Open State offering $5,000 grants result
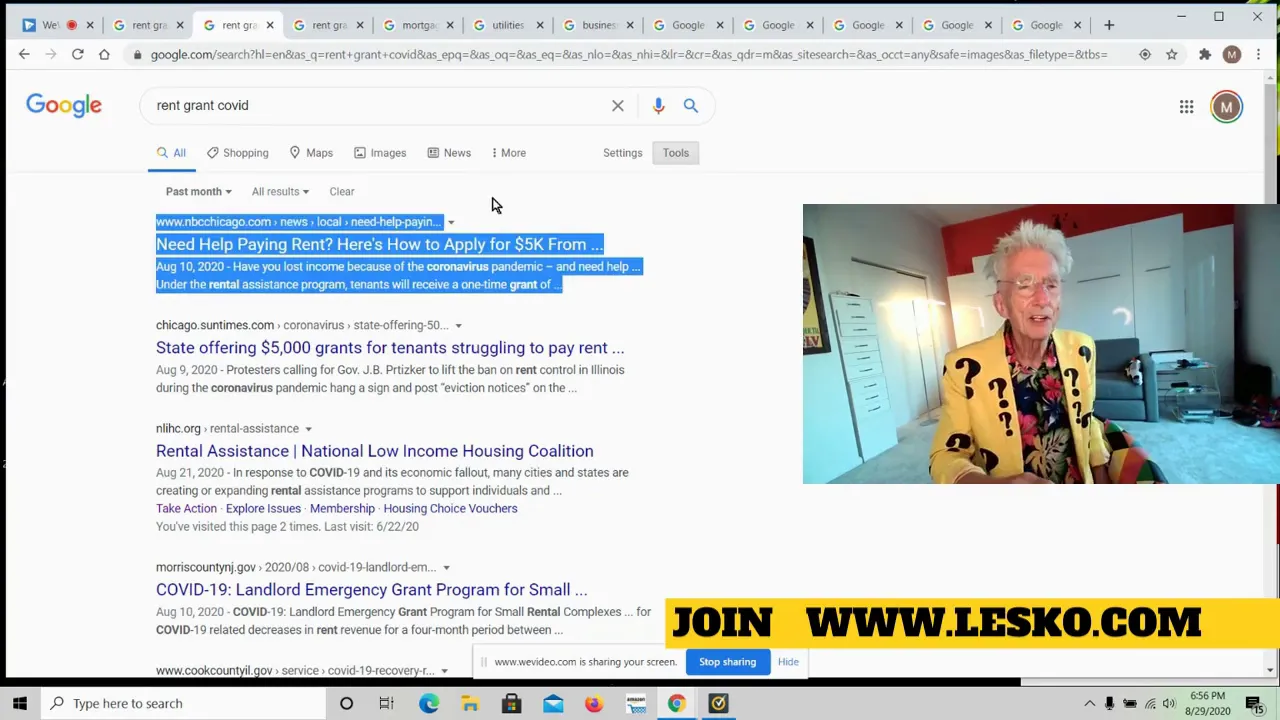The image size is (1280, 720). (x=390, y=348)
